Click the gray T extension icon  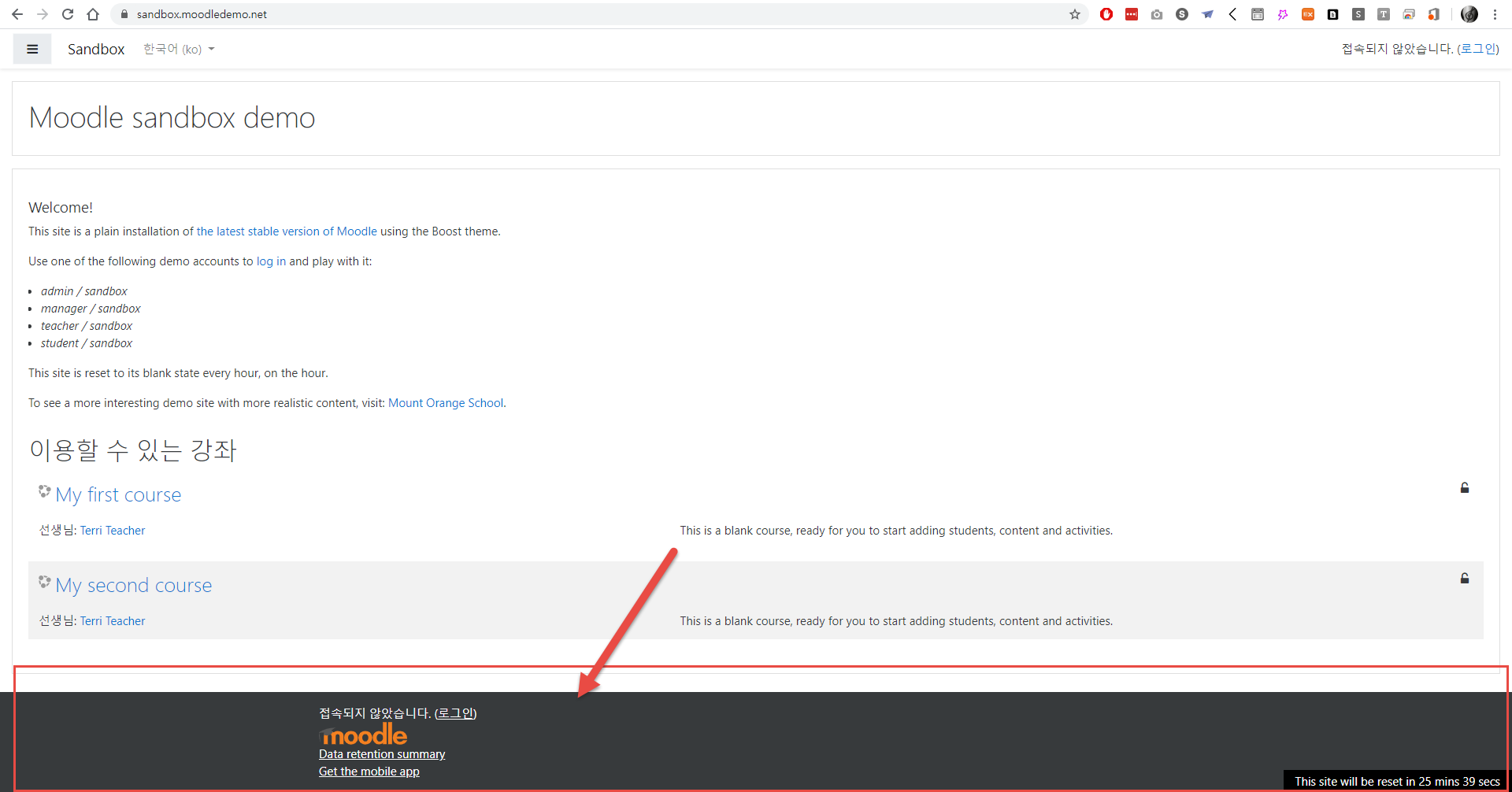tap(1384, 14)
